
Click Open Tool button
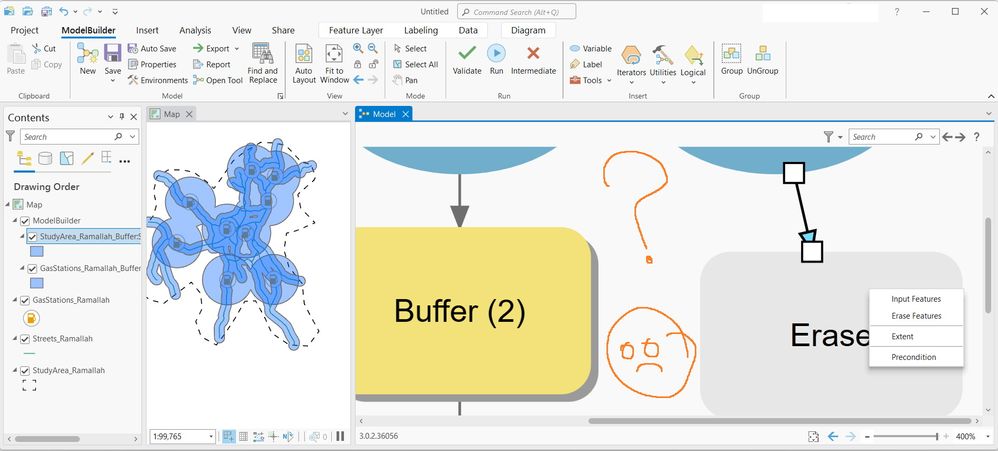(218, 80)
